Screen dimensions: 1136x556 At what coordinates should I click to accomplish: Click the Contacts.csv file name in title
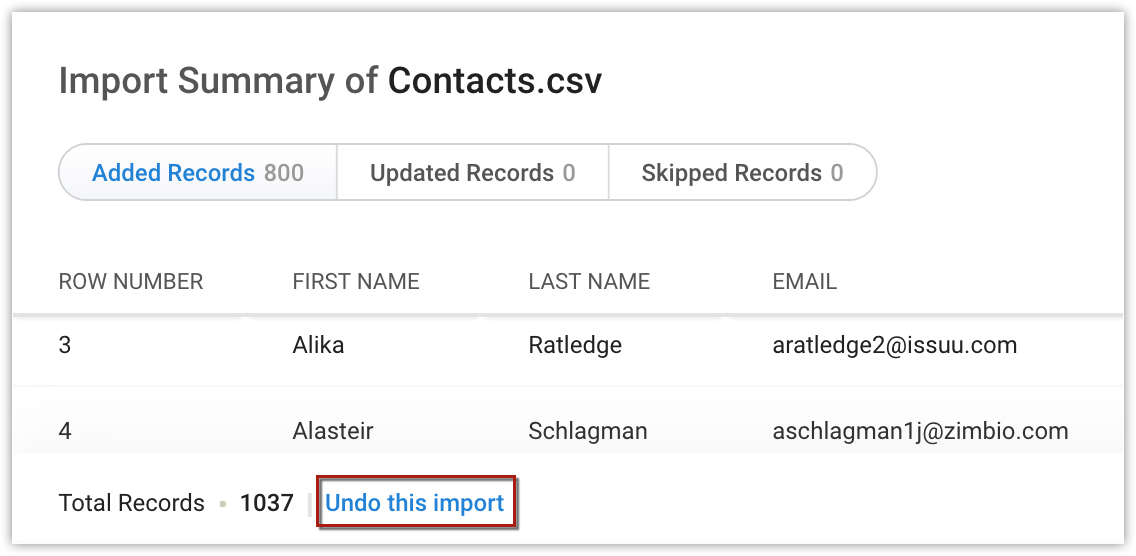click(495, 80)
